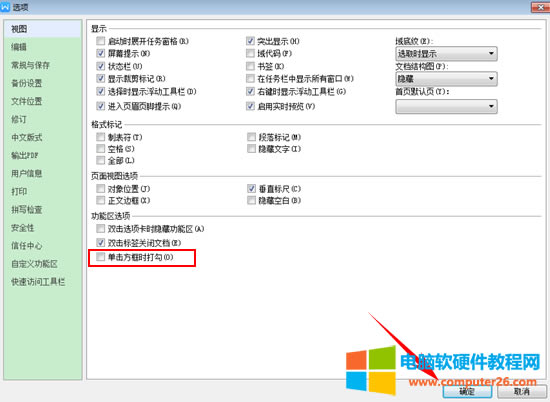The image size is (550, 402).
Task: Toggle 状态栏 checkbox
Action: (101, 66)
